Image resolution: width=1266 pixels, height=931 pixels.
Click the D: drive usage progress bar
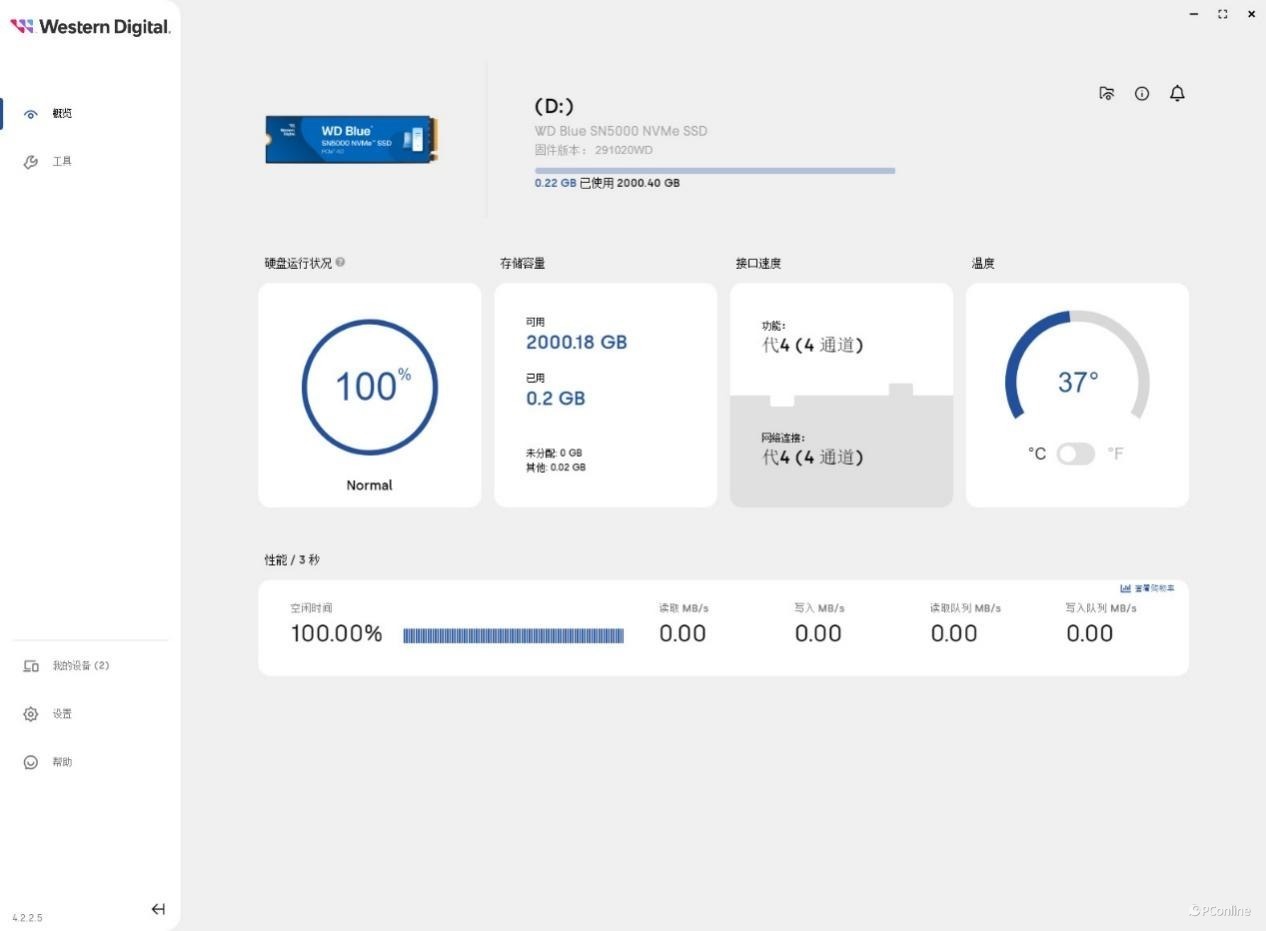tap(715, 171)
